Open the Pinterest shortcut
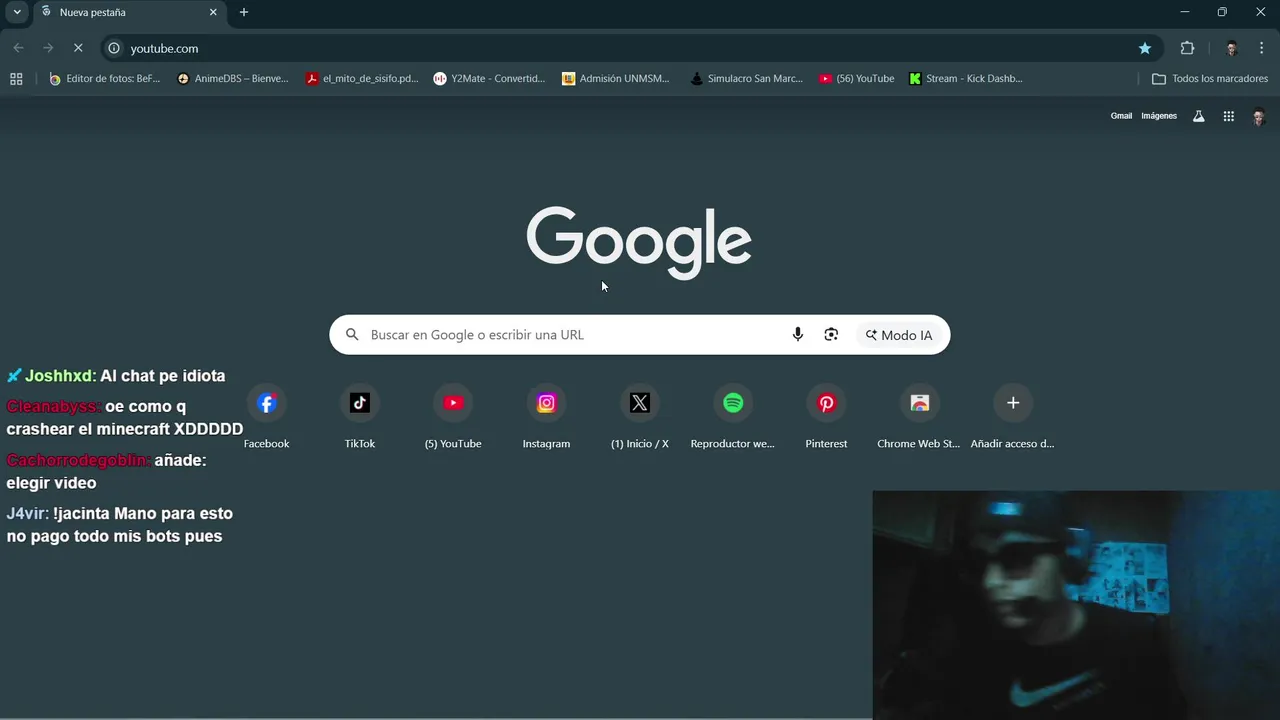The image size is (1280, 720). pyautogui.click(x=826, y=418)
